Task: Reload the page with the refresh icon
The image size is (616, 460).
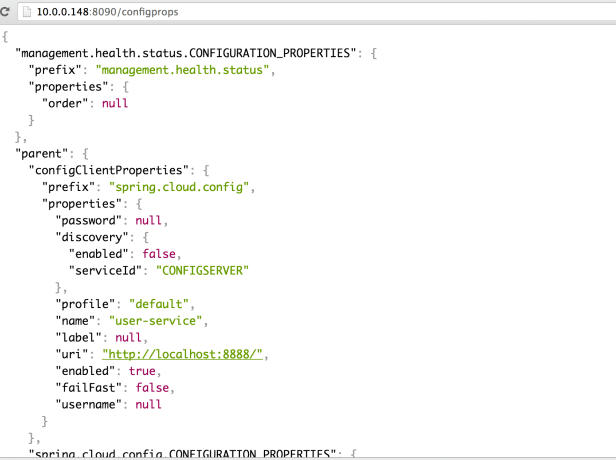Action: coord(5,12)
